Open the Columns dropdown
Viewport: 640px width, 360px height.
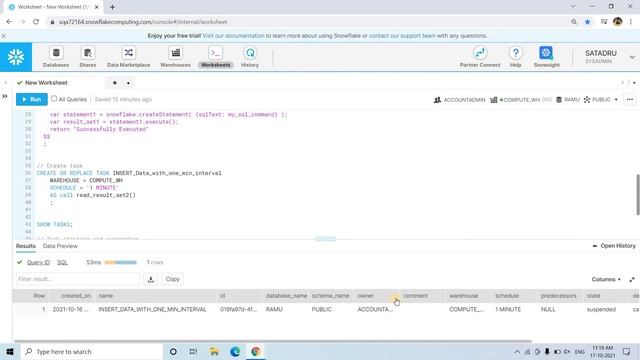coord(606,280)
